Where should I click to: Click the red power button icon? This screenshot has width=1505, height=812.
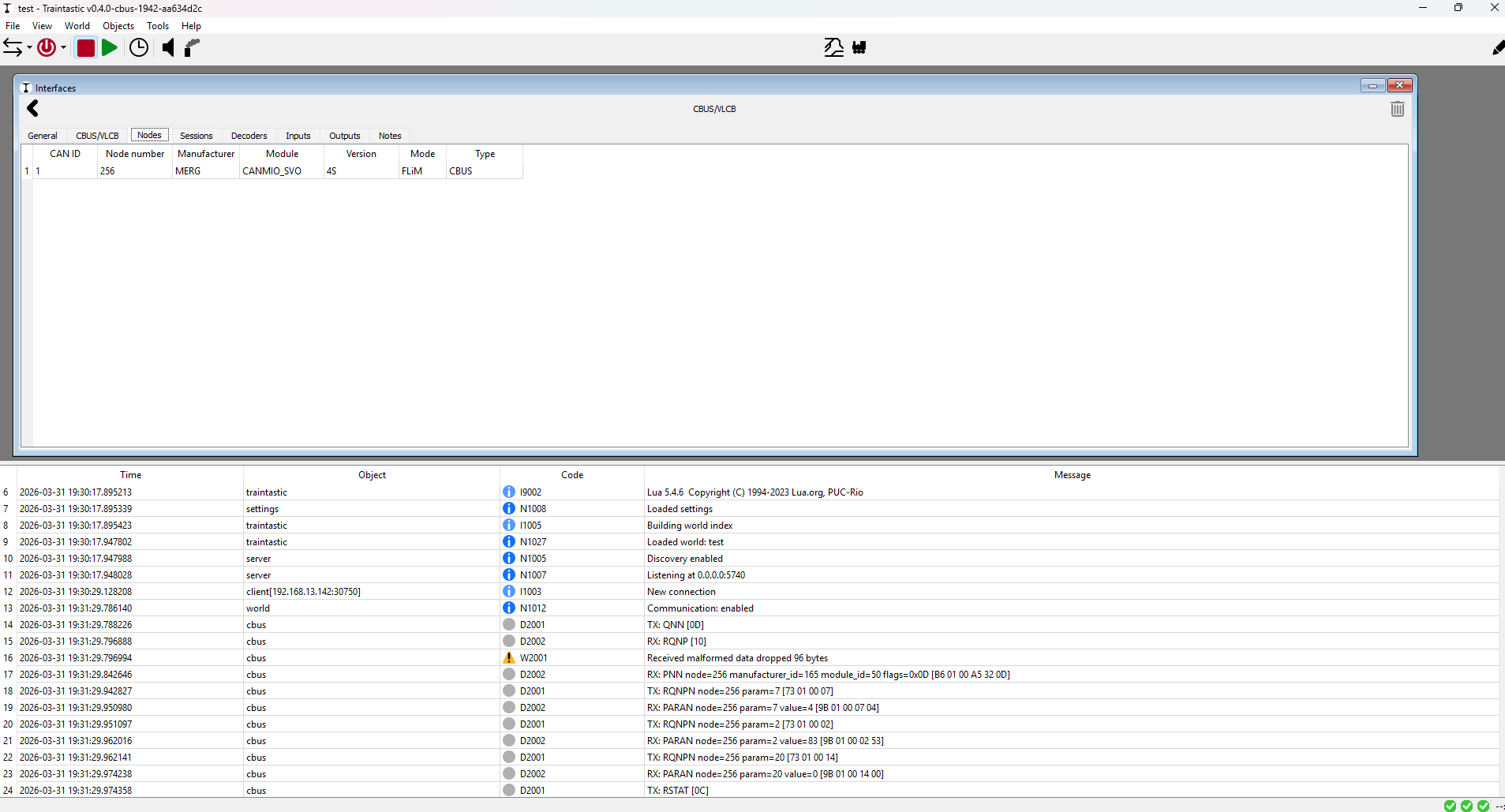47,47
